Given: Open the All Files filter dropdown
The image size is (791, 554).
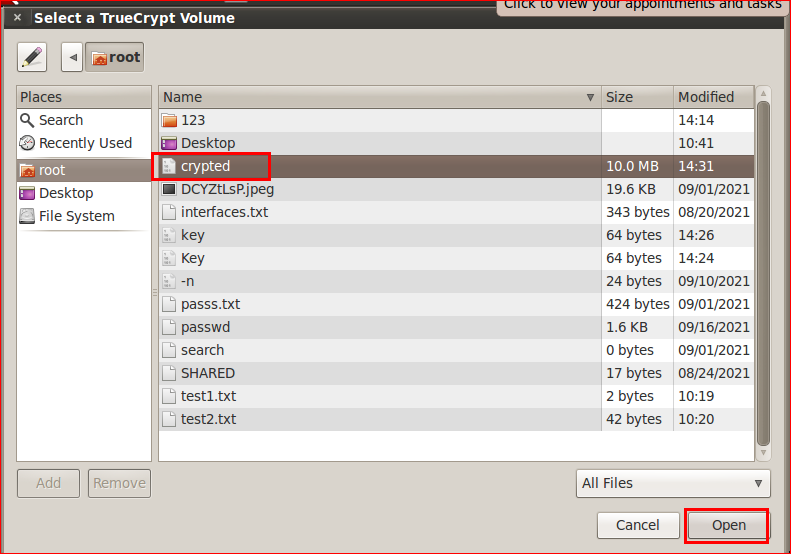Looking at the screenshot, I should point(673,483).
